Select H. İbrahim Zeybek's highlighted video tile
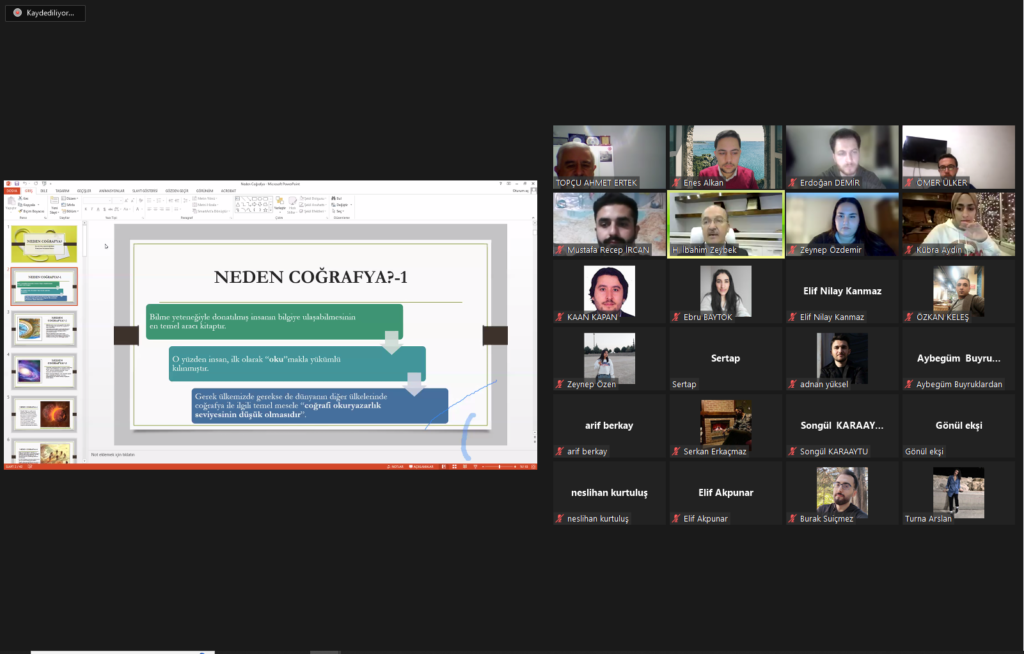 pyautogui.click(x=725, y=224)
